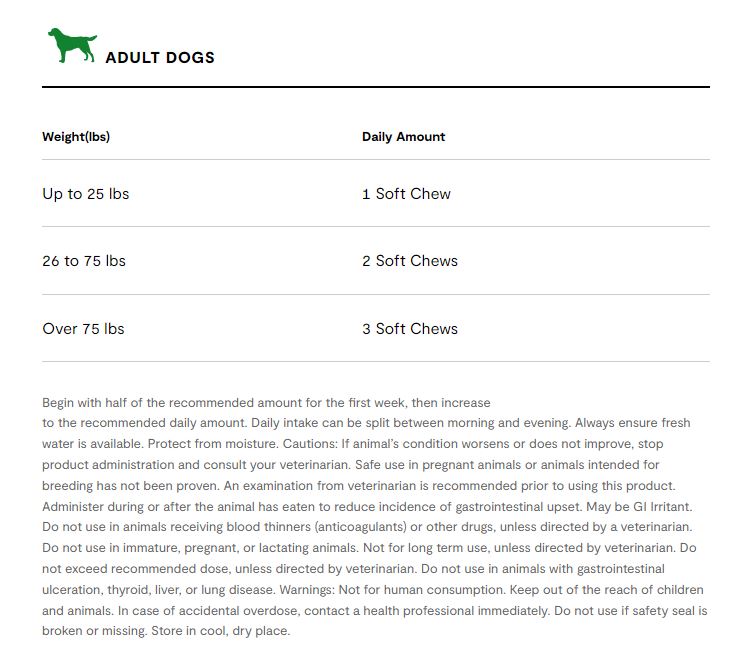Click the green dog icon

click(72, 46)
